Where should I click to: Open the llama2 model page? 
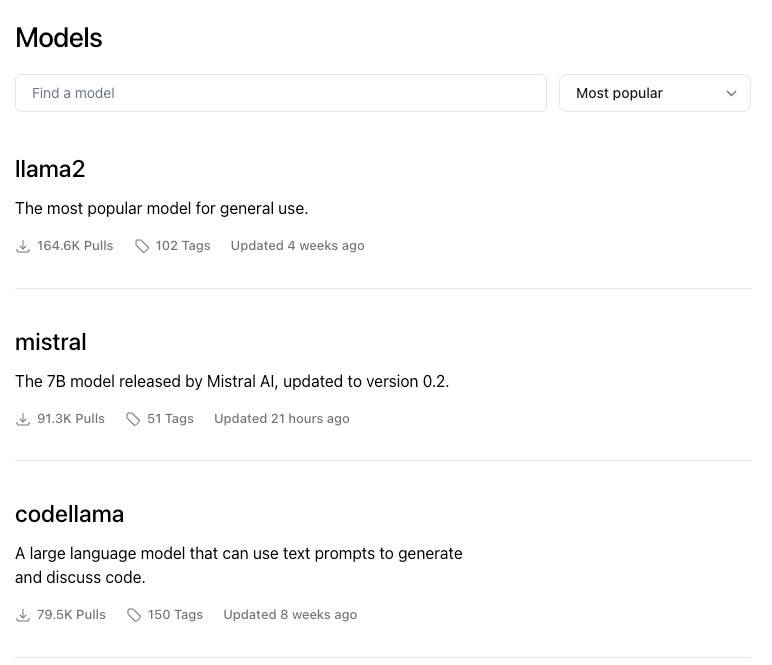(x=50, y=169)
